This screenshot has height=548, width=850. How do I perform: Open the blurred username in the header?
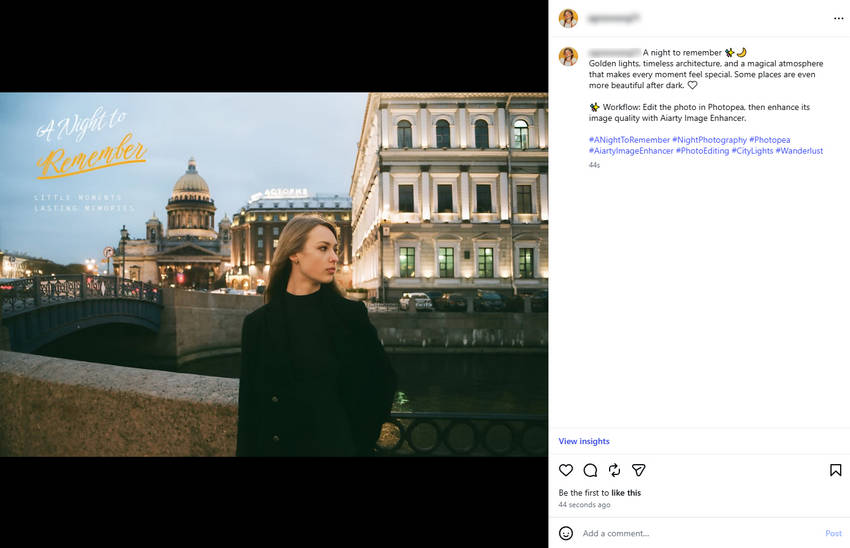click(x=614, y=18)
